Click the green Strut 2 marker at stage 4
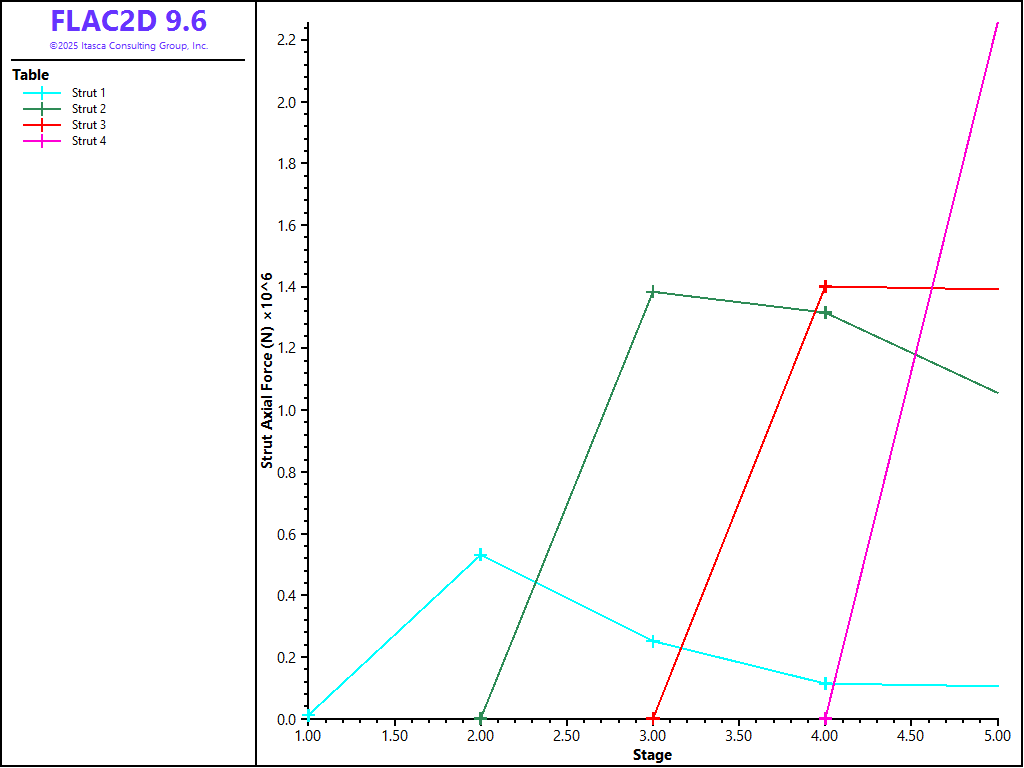This screenshot has width=1024, height=768. (x=826, y=313)
